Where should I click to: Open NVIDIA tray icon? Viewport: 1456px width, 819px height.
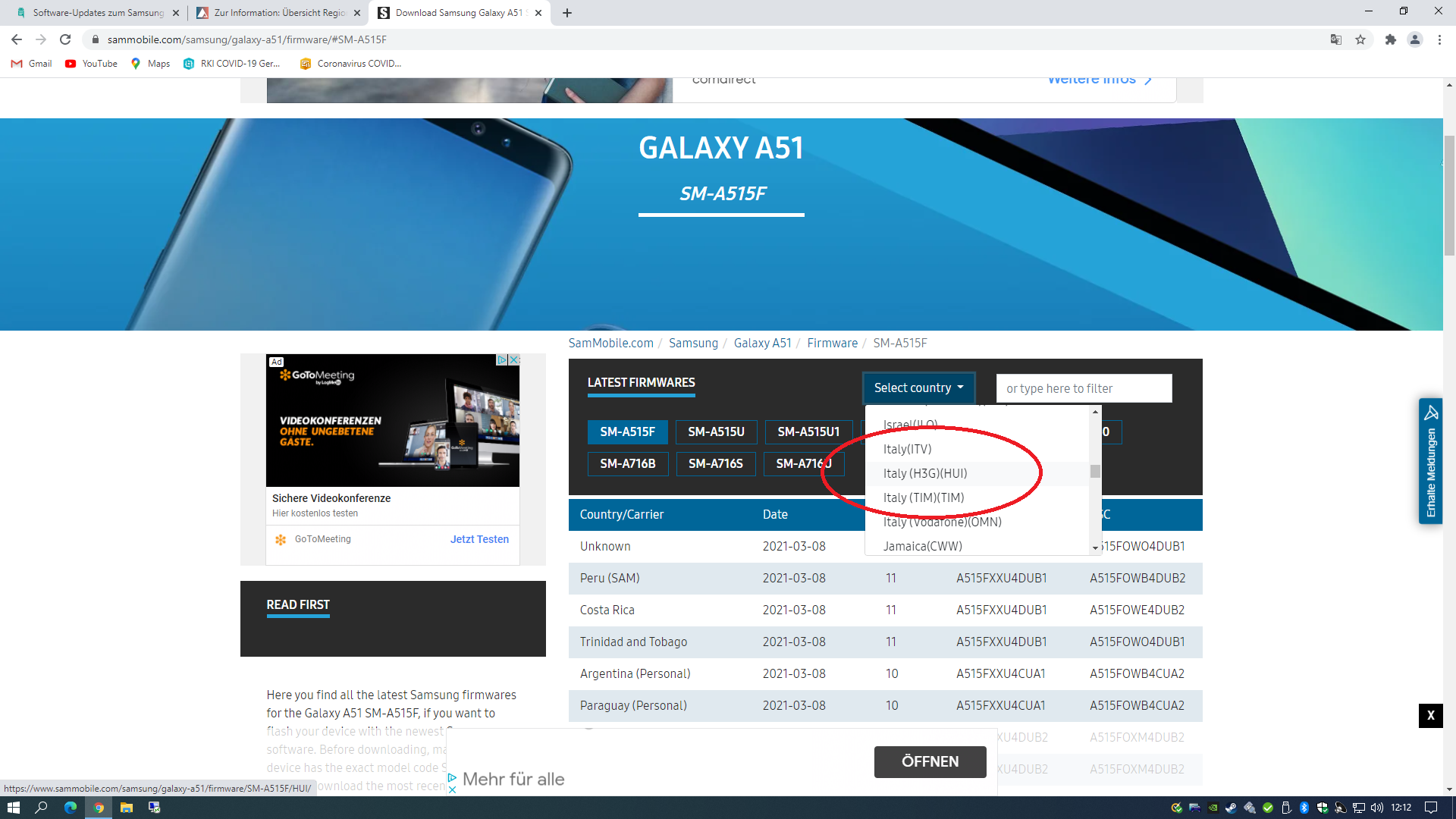[1213, 808]
